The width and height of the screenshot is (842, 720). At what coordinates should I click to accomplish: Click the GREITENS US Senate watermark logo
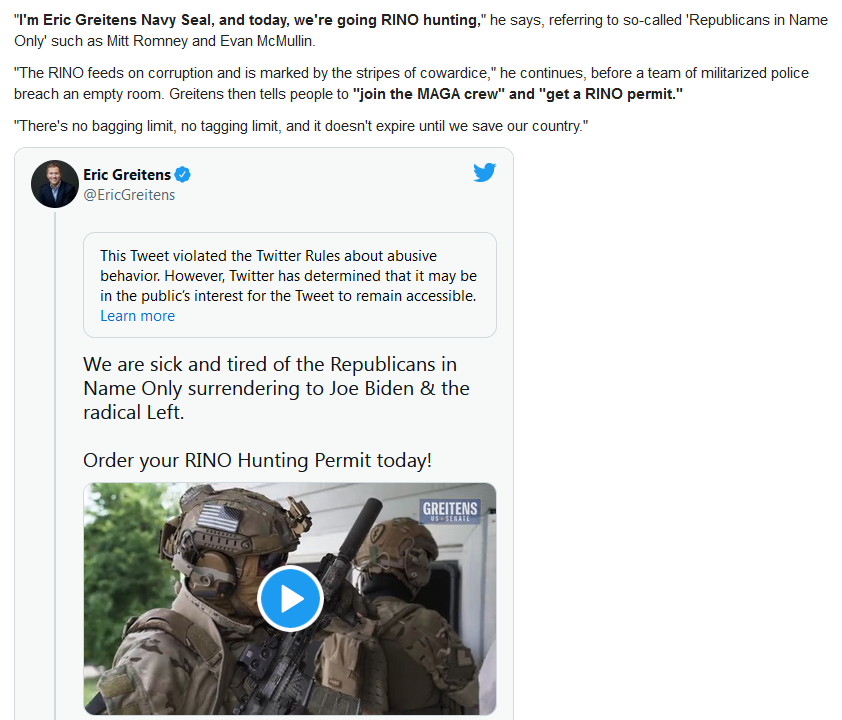450,511
